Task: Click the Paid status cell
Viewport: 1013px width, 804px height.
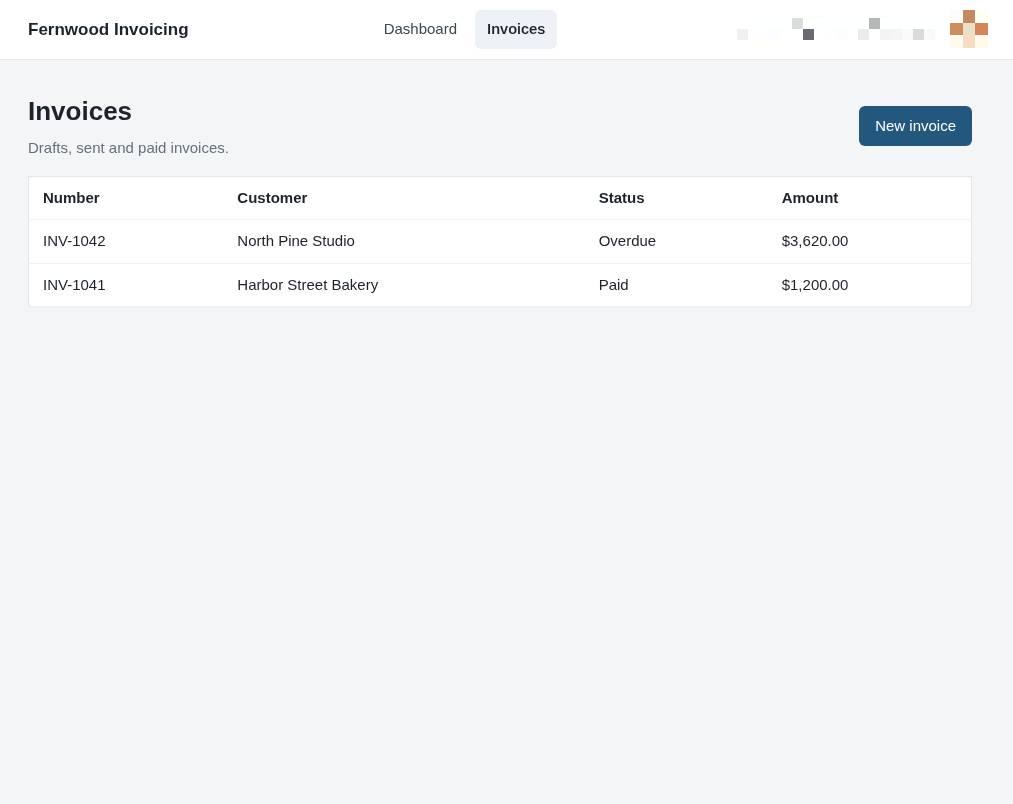Action: pos(613,285)
